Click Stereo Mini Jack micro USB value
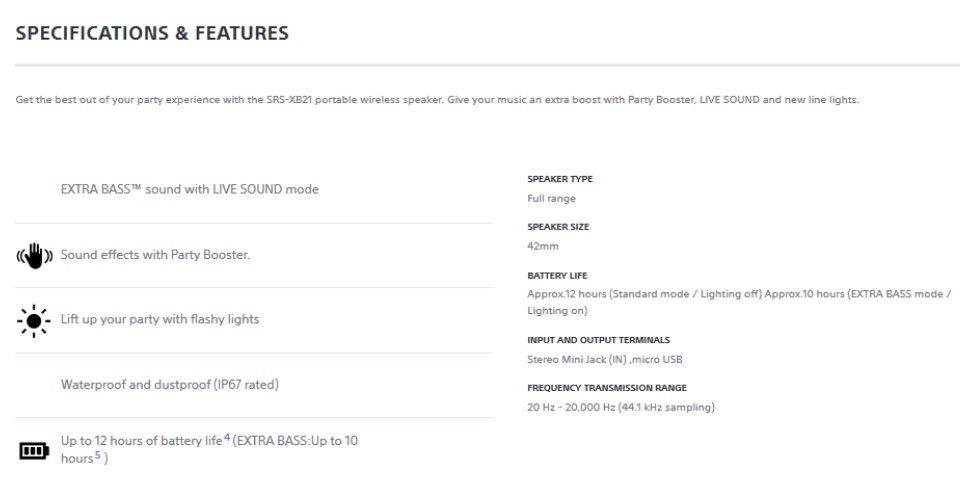 tap(605, 359)
